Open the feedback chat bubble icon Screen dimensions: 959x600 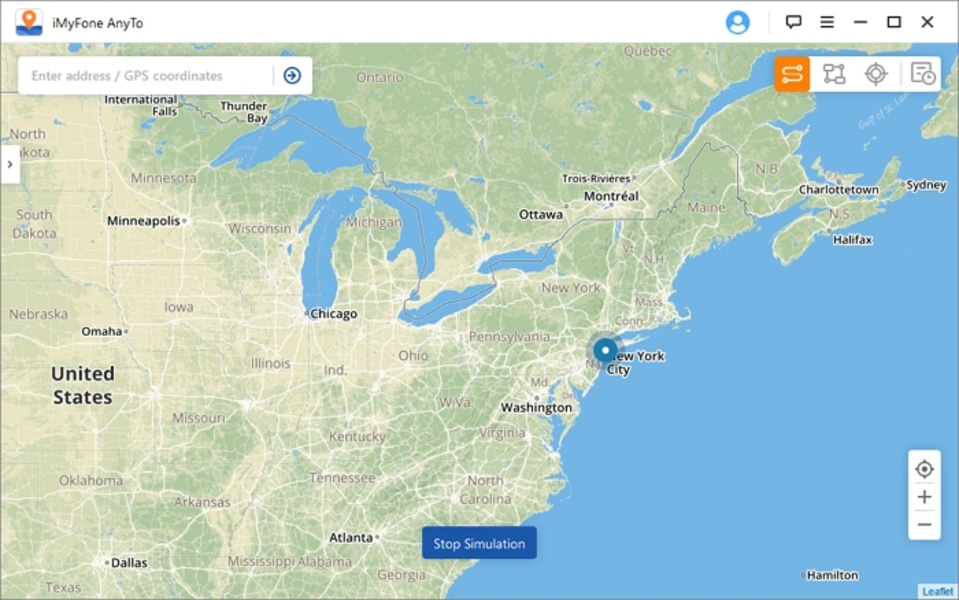(793, 22)
